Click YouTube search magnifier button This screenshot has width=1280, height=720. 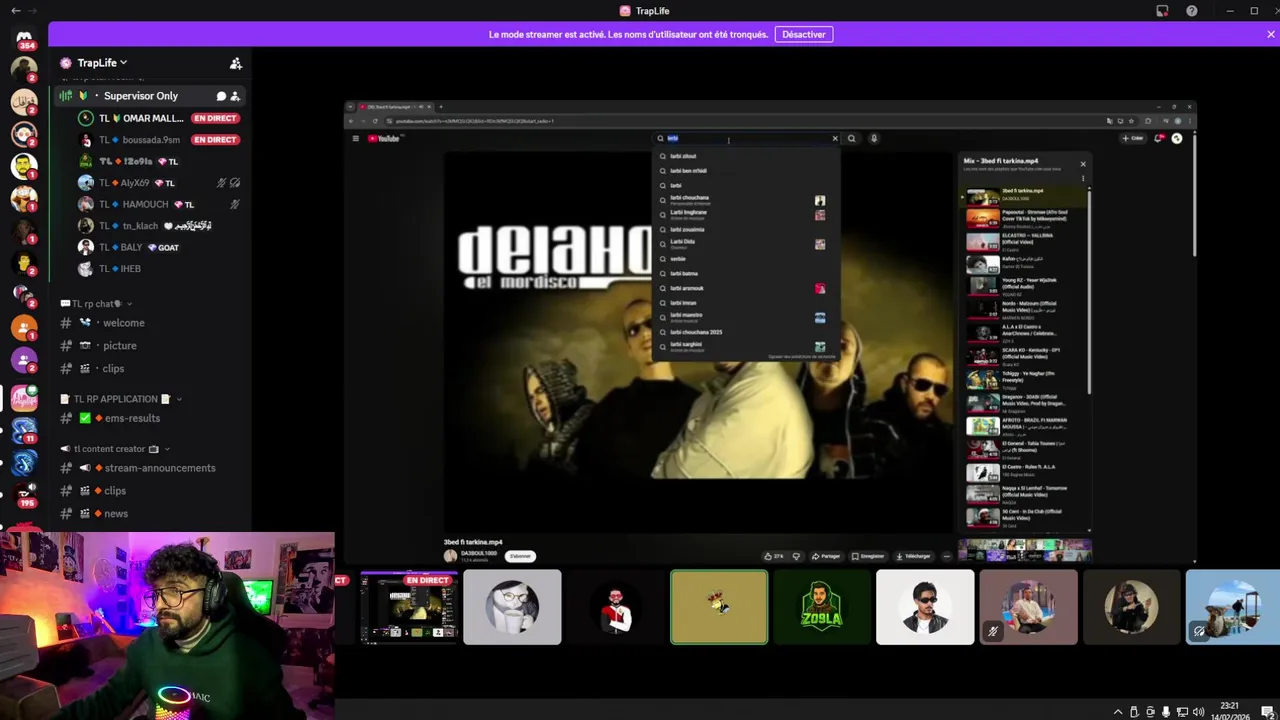pos(851,139)
